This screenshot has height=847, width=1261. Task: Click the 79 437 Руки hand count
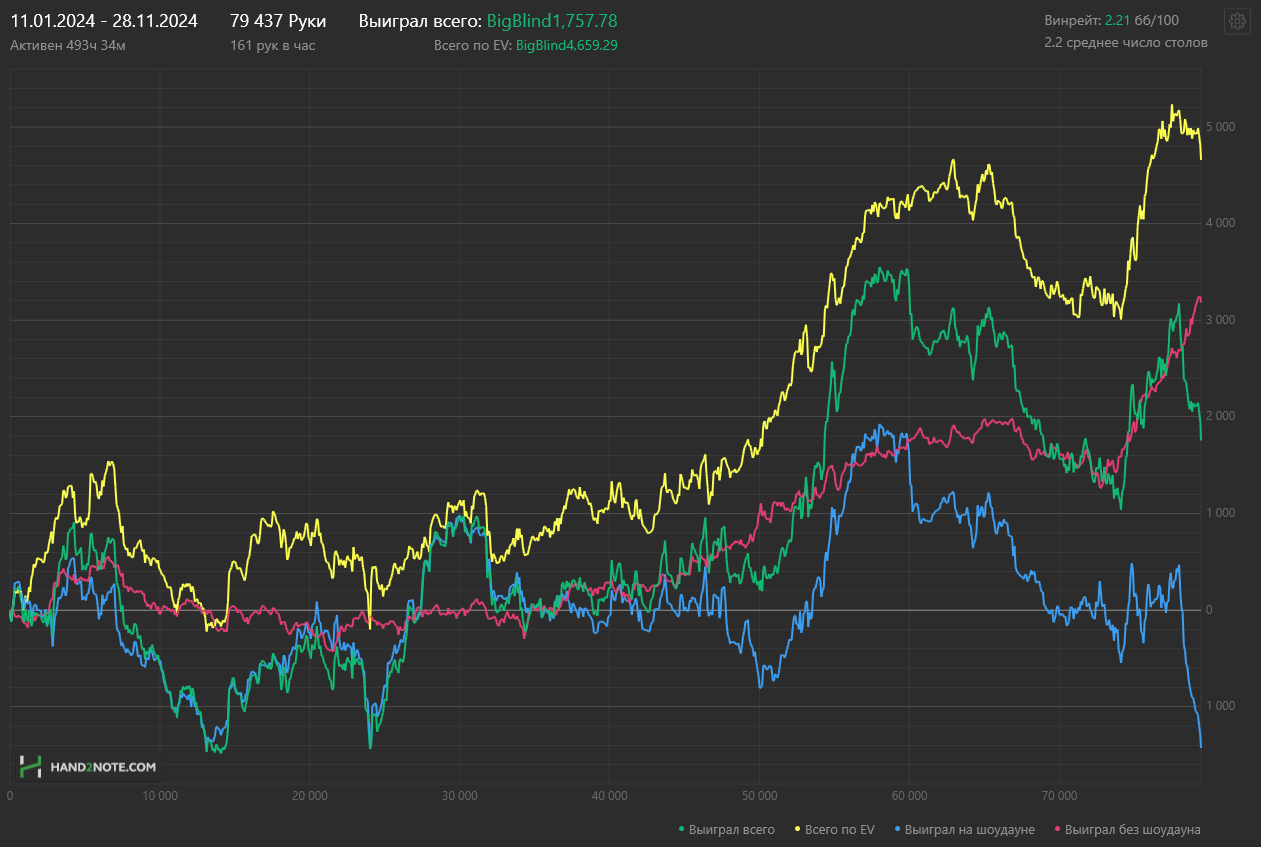pyautogui.click(x=278, y=21)
